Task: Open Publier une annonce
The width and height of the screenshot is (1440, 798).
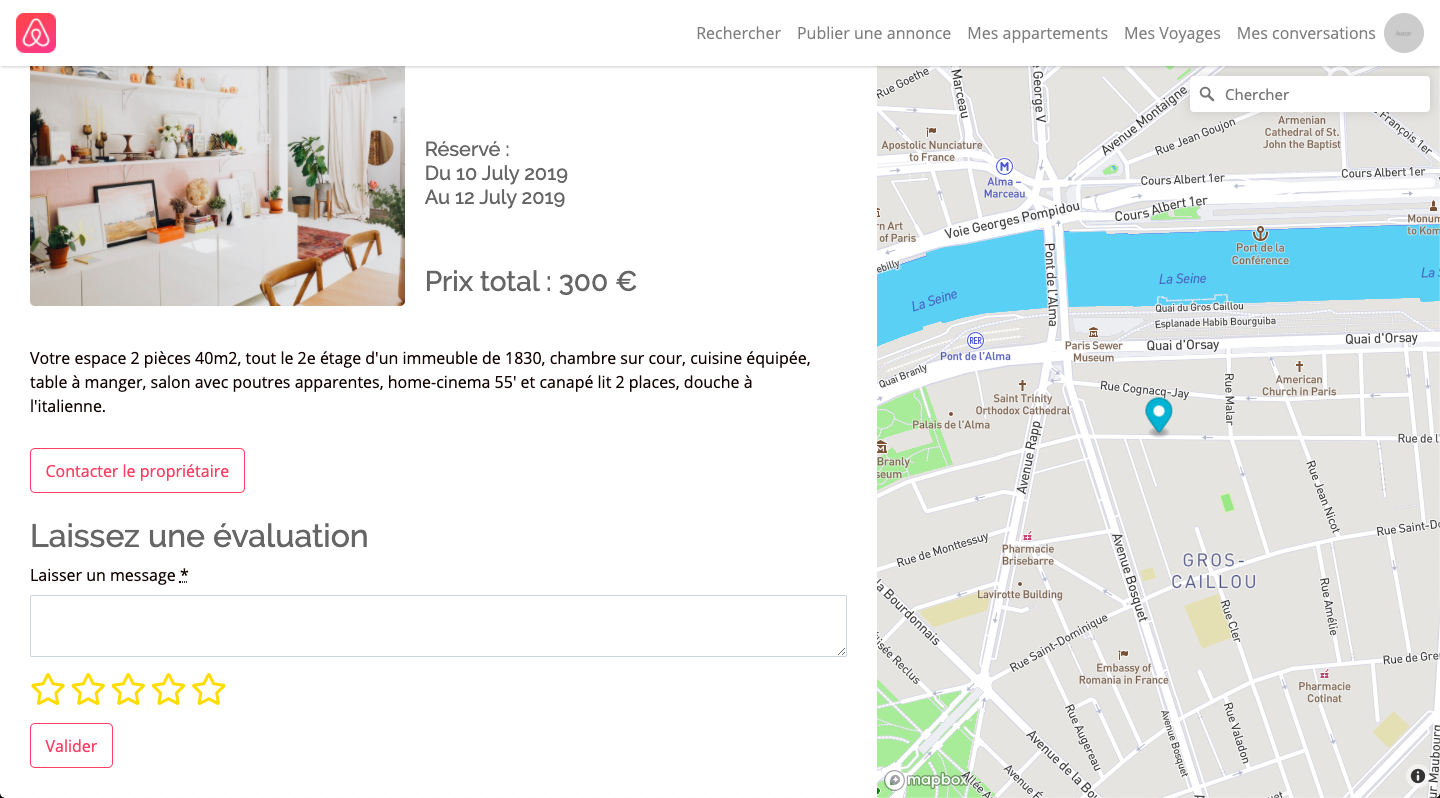Action: point(874,33)
